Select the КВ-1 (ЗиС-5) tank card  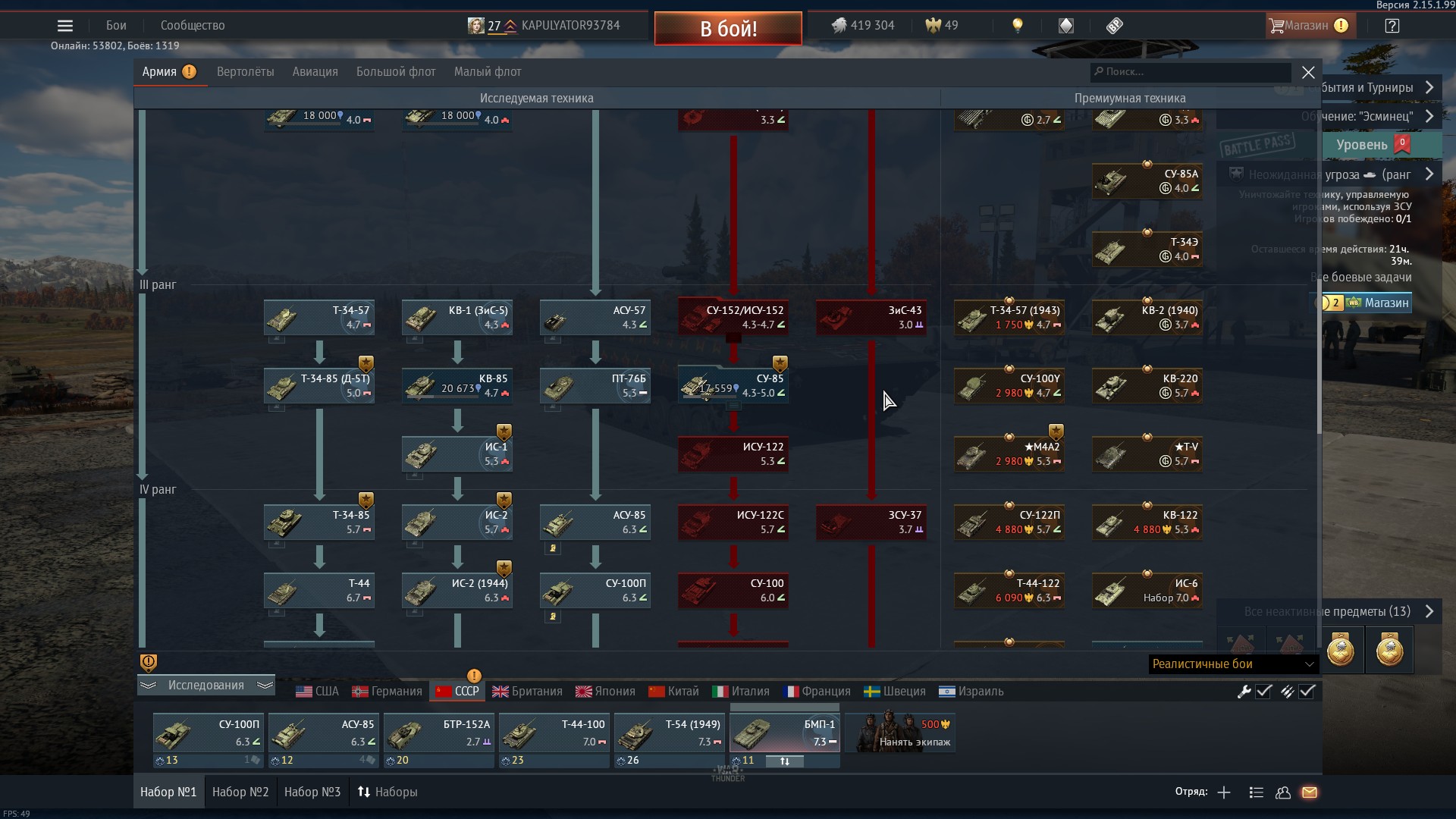[x=457, y=318]
